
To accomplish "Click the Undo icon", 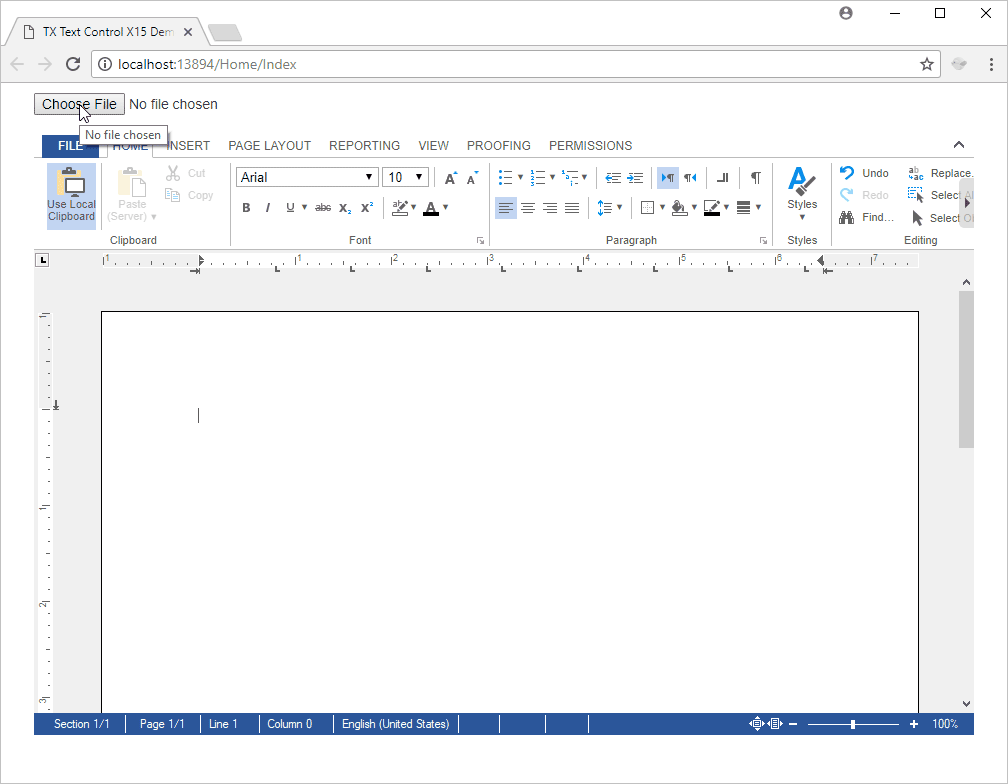I will tap(847, 172).
